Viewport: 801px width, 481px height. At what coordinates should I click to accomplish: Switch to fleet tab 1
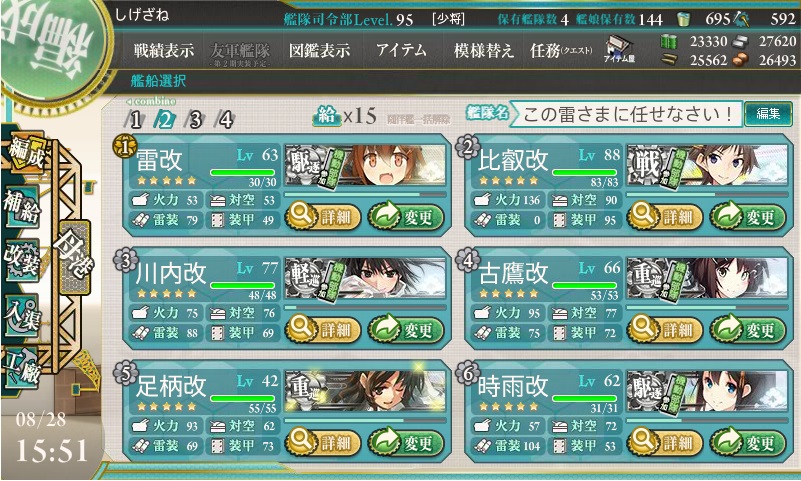click(x=135, y=120)
